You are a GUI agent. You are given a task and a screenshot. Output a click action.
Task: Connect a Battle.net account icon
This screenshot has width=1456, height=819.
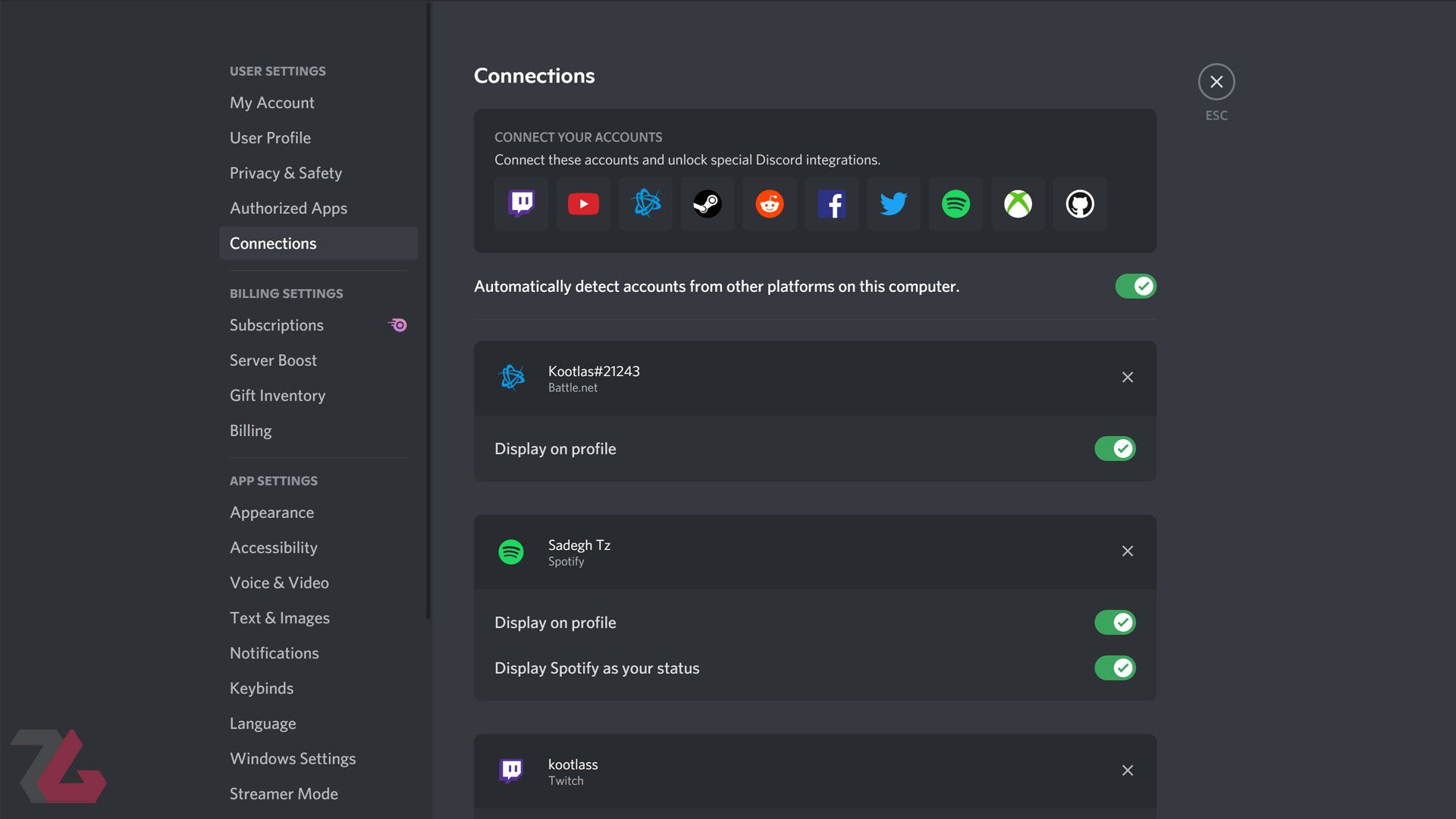click(x=645, y=204)
